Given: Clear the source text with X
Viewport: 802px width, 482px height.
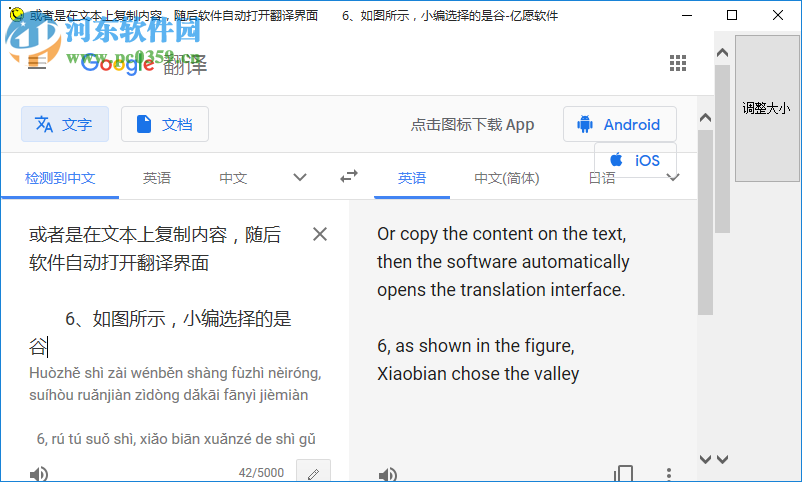Looking at the screenshot, I should (x=320, y=234).
